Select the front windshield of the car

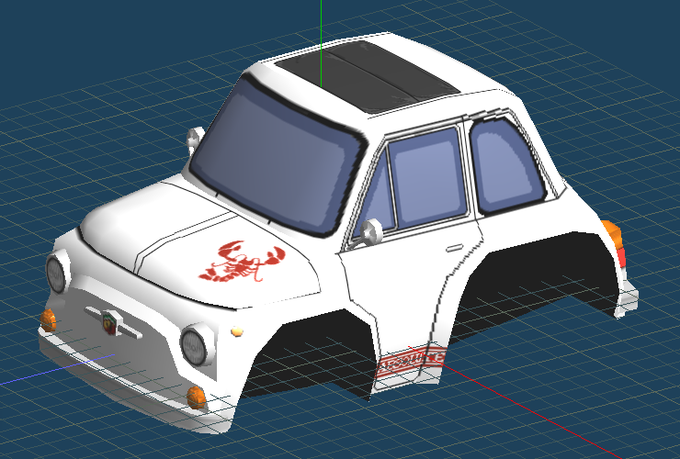[x=278, y=157]
